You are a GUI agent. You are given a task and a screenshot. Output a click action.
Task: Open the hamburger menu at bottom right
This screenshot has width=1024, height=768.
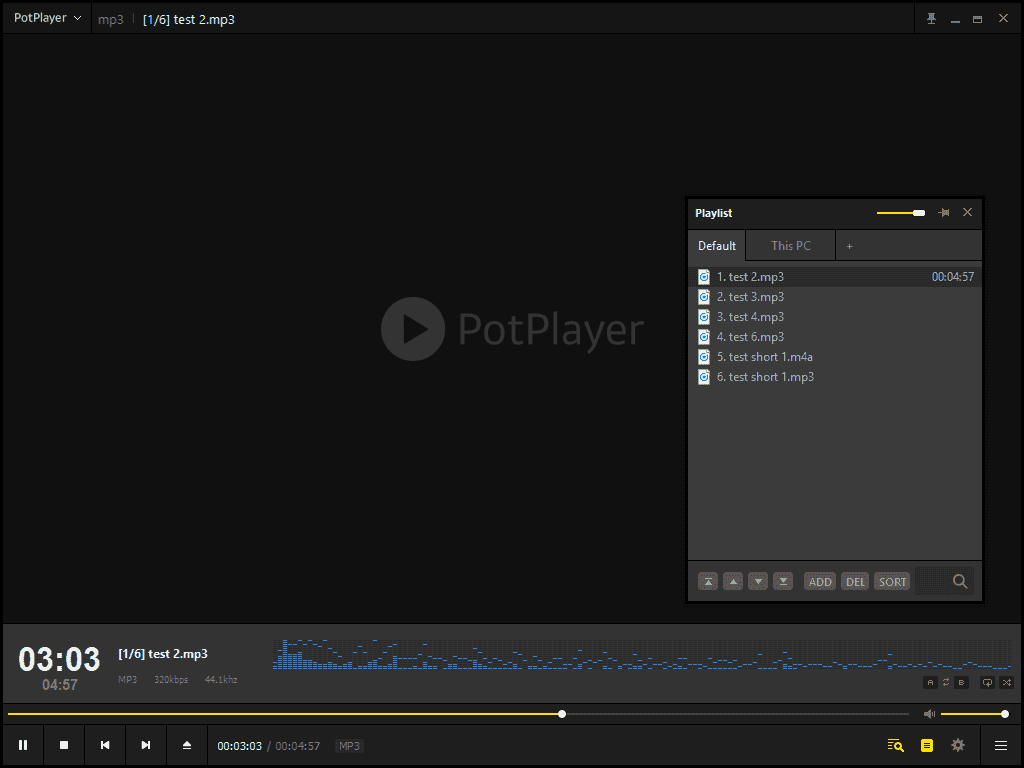click(x=1000, y=745)
